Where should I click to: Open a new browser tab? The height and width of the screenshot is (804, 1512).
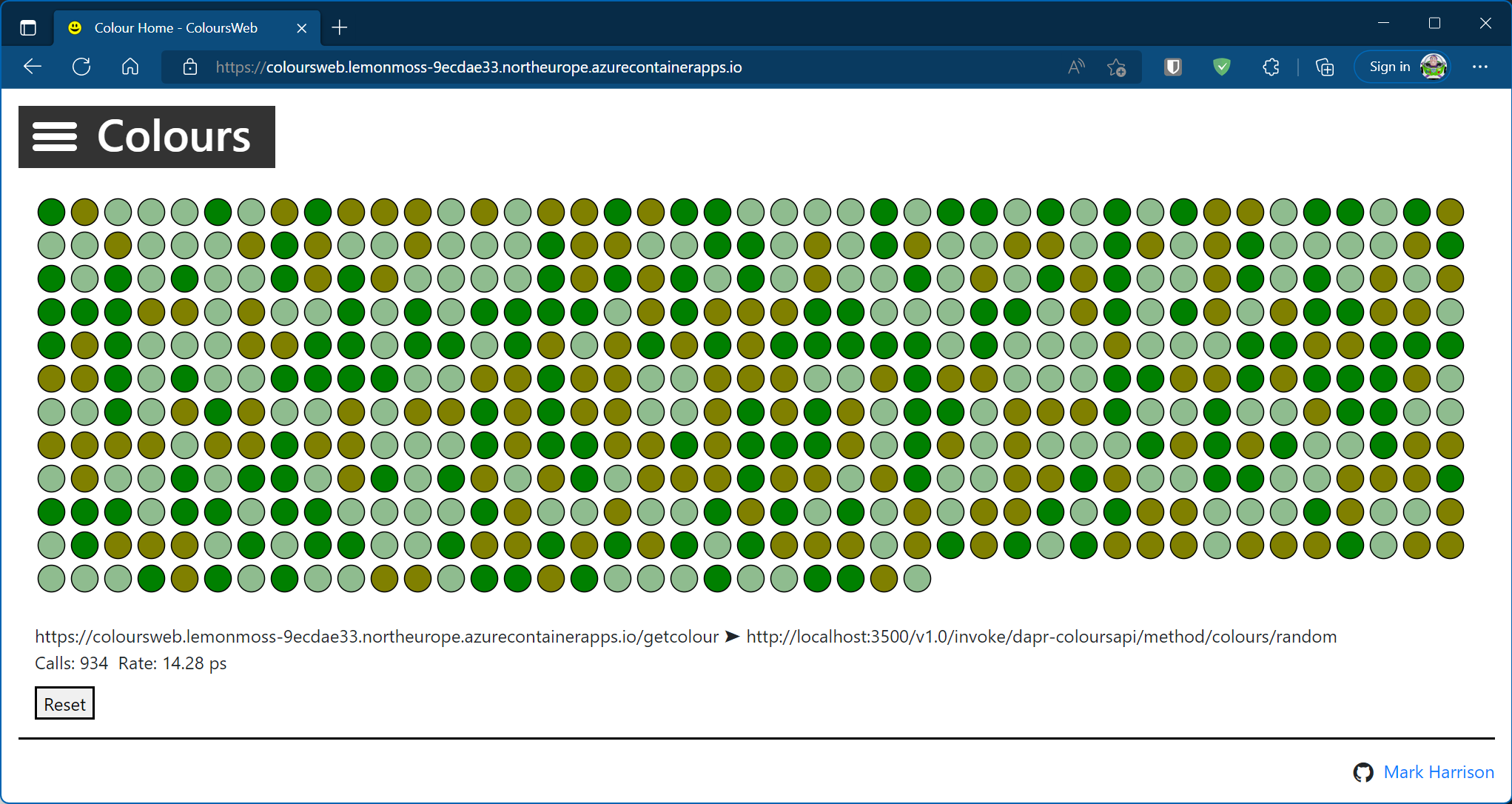(x=340, y=28)
